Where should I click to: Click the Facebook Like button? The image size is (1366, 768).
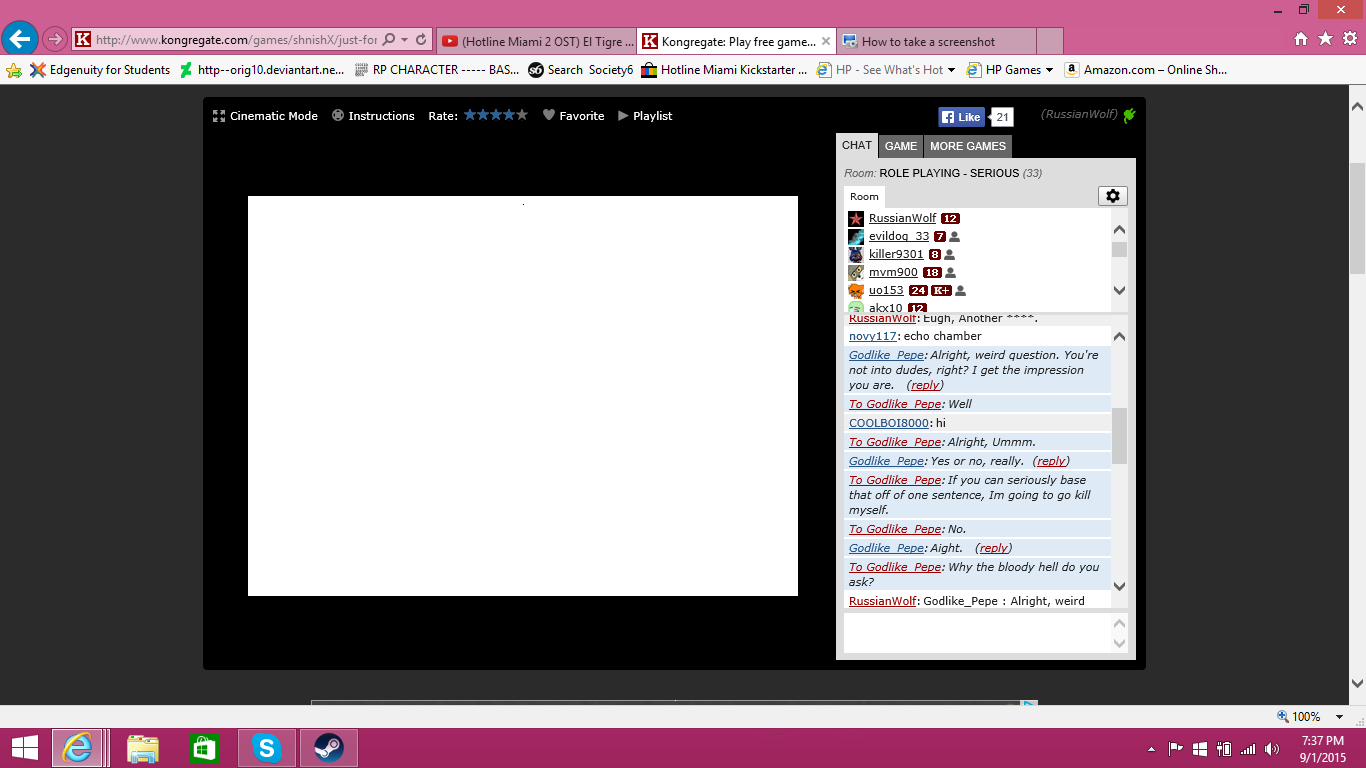coord(961,117)
